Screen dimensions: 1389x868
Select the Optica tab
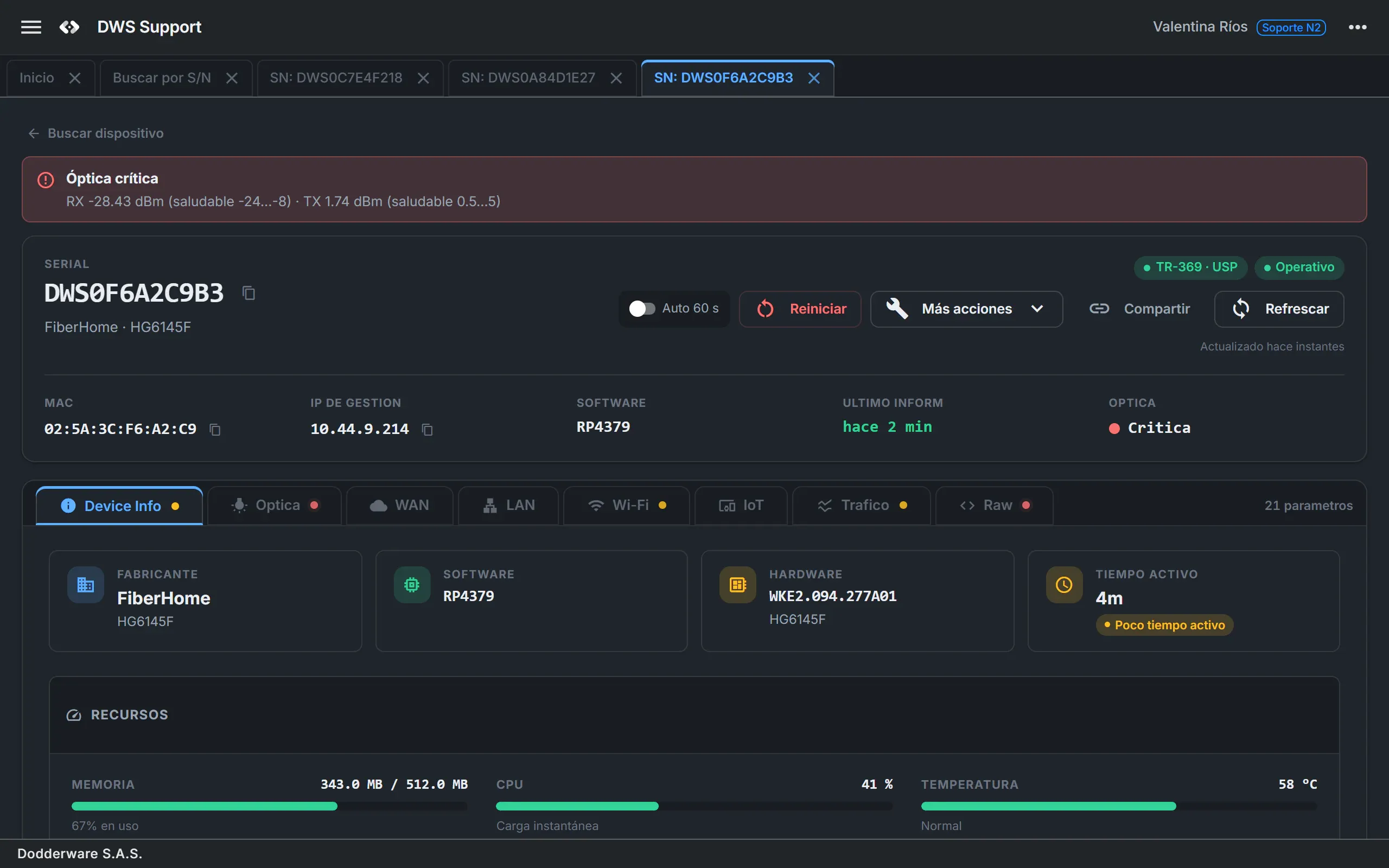tap(275, 506)
